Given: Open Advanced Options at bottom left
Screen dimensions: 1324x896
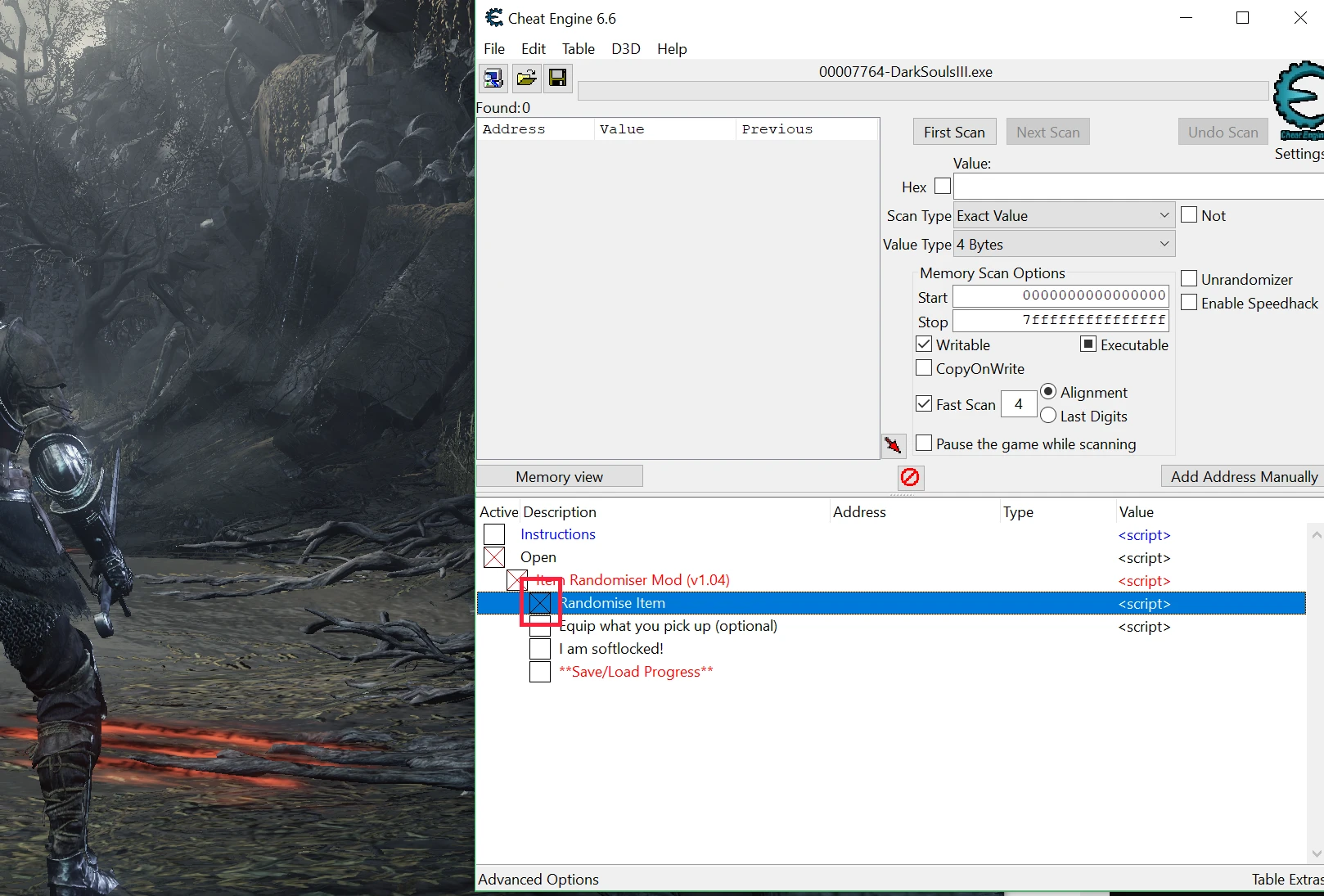Looking at the screenshot, I should click(x=538, y=879).
